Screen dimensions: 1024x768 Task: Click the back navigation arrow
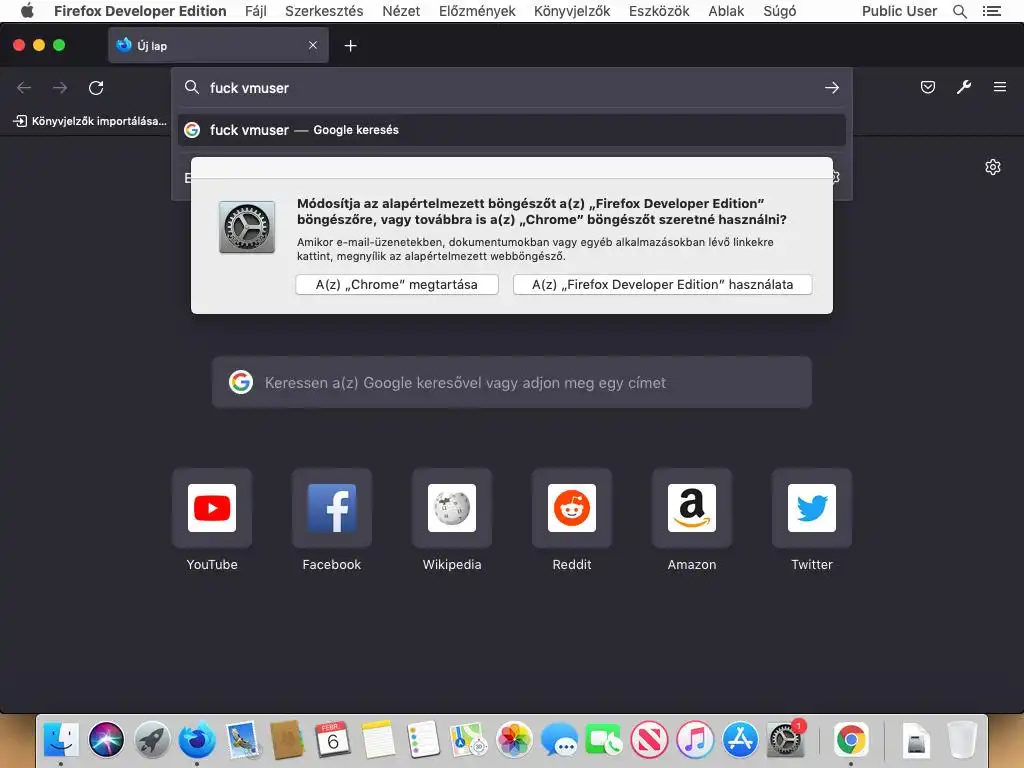click(x=24, y=88)
